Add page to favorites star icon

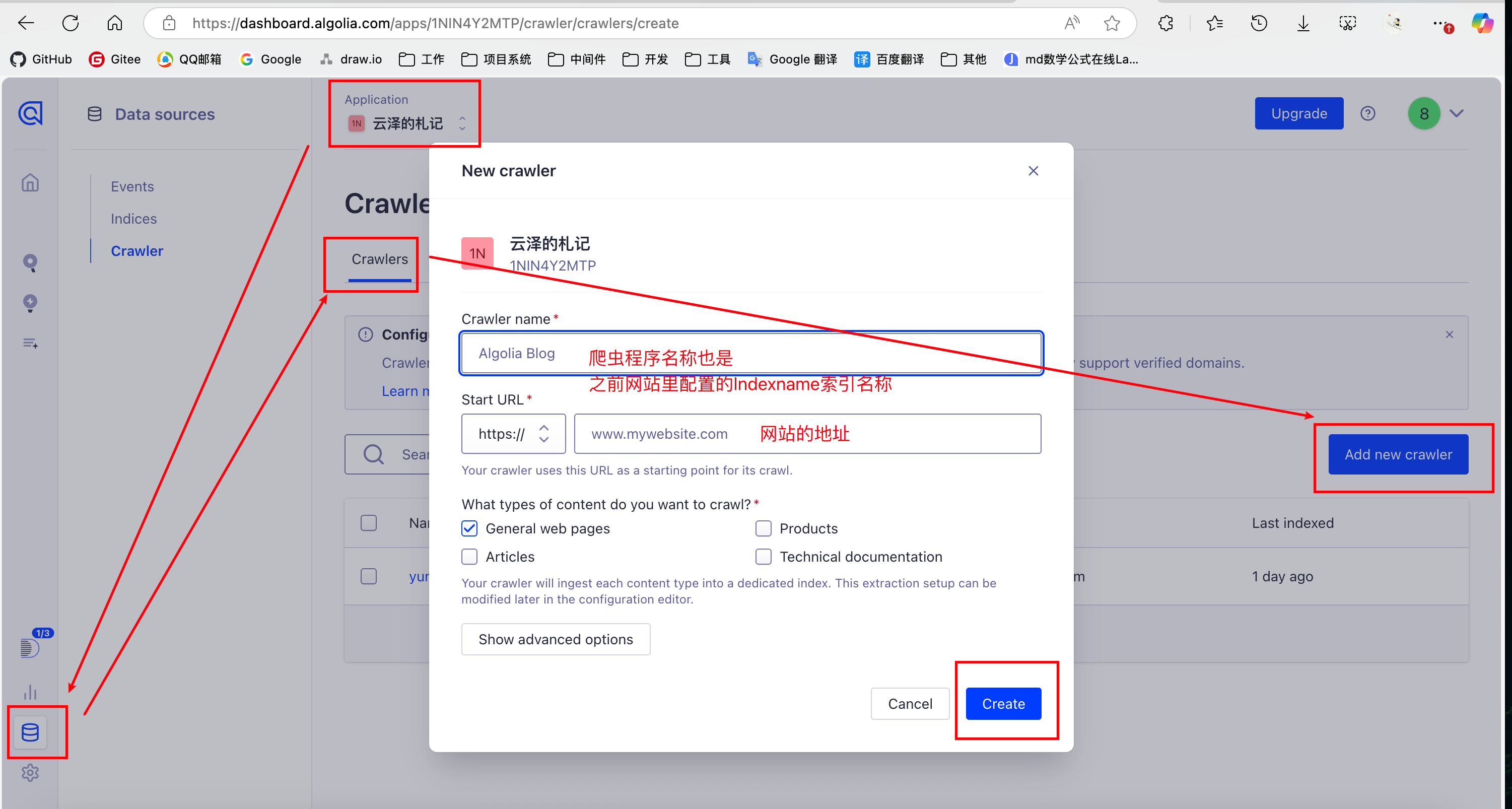(x=1112, y=24)
